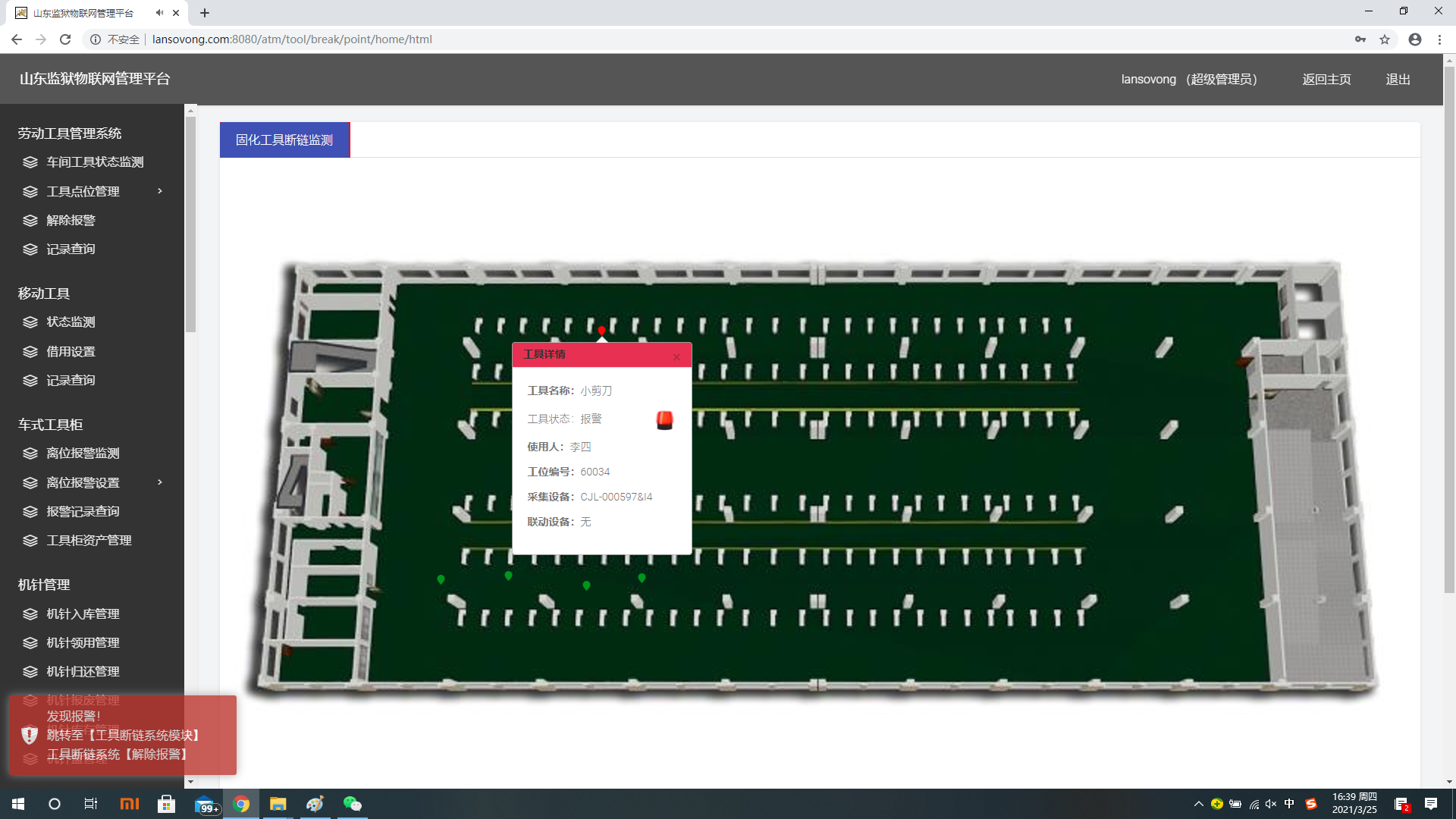Open 记录查询 under 移动工具
This screenshot has width=1456, height=819.
point(71,381)
